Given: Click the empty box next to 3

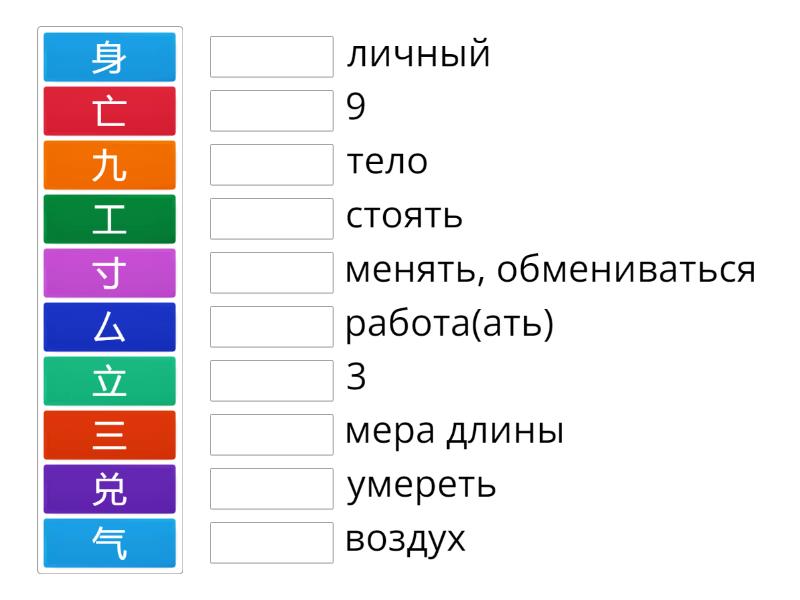Looking at the screenshot, I should coord(272,381).
